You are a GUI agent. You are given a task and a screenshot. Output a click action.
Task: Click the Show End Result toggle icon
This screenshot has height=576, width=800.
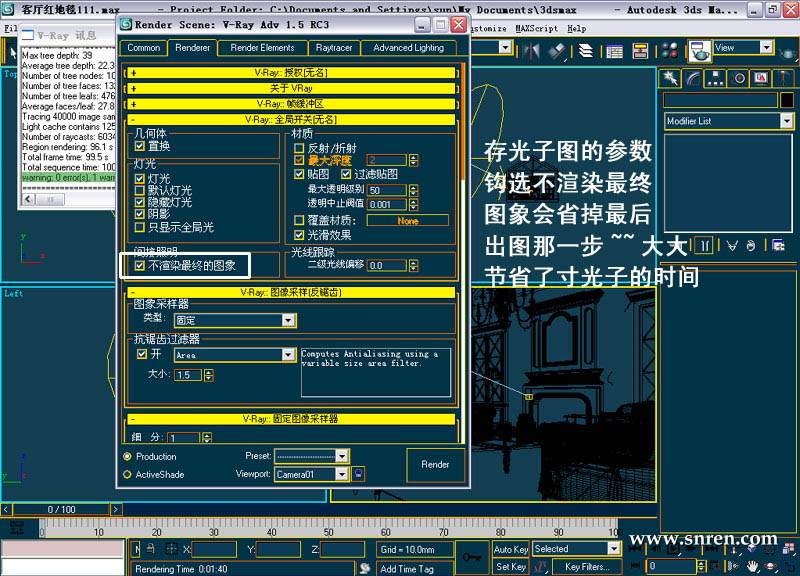704,246
